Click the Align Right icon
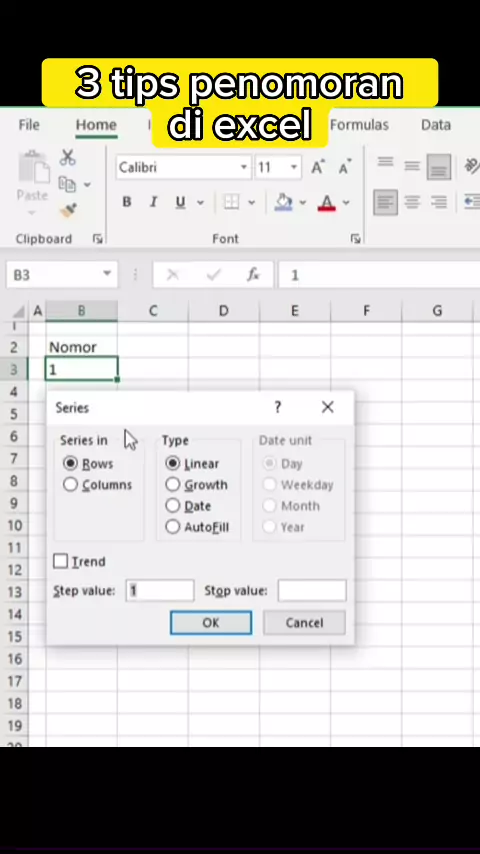This screenshot has width=480, height=854. pos(439,202)
